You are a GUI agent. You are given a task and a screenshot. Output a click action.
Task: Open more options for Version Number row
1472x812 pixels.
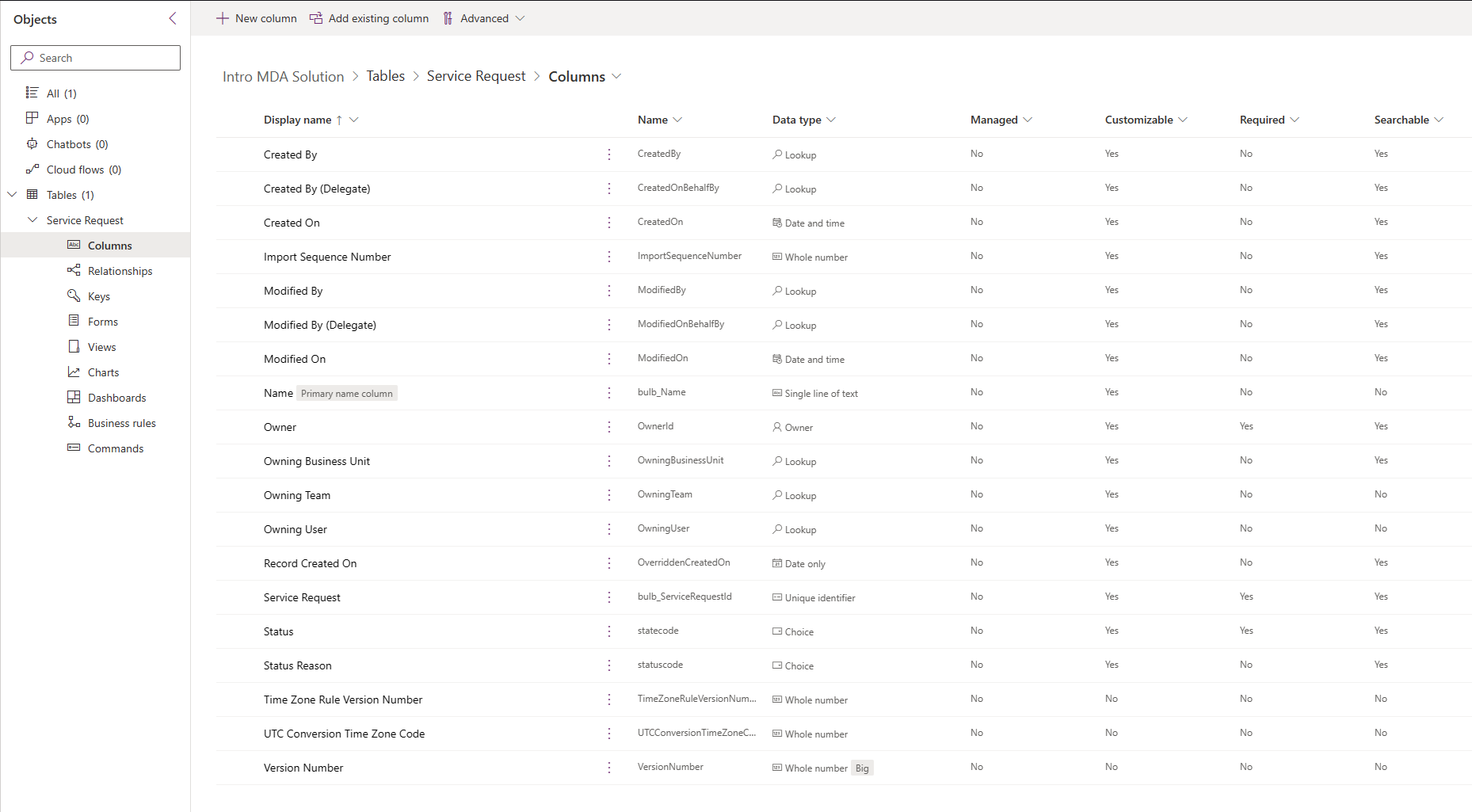click(609, 768)
